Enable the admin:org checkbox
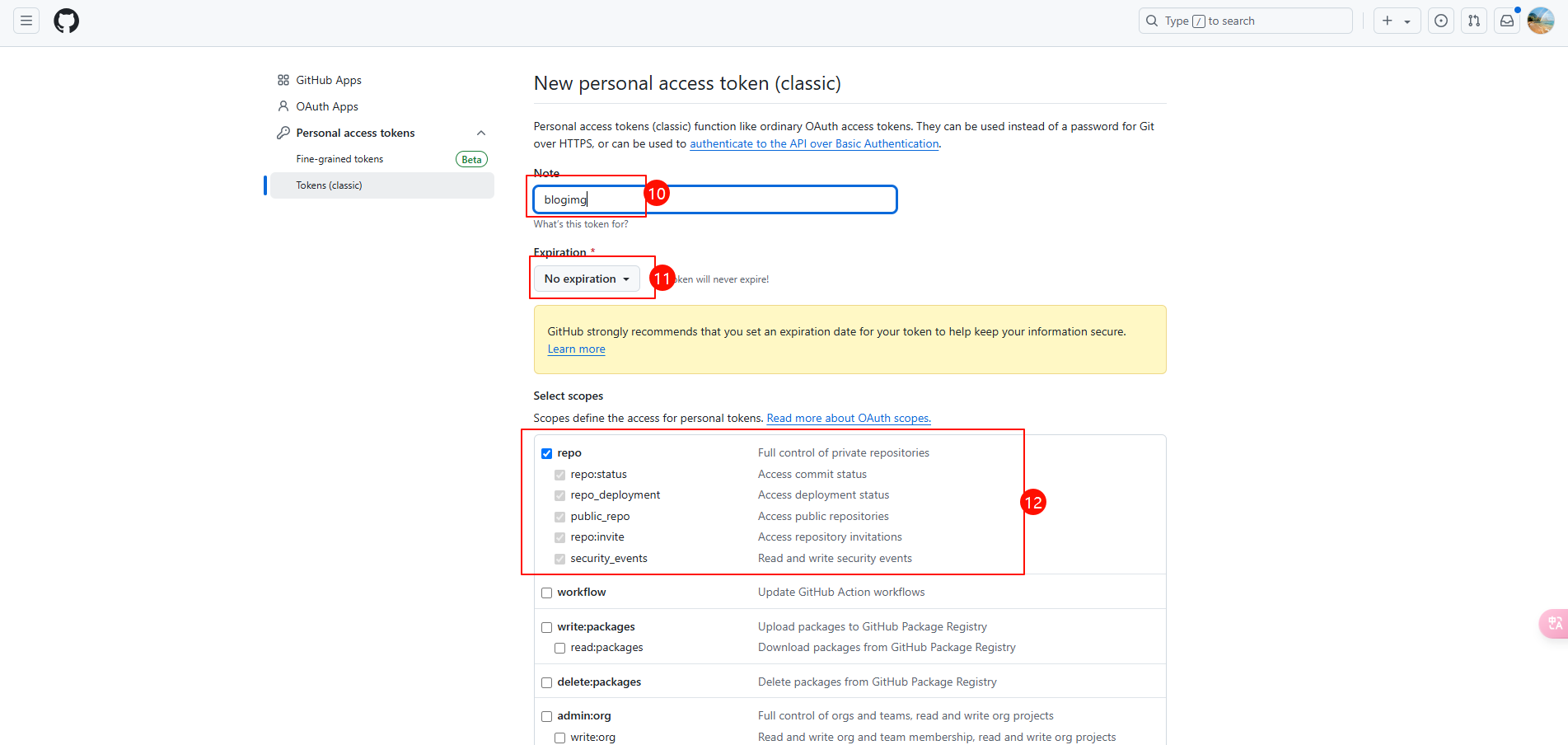Screen dimensions: 1568x745 point(546,716)
